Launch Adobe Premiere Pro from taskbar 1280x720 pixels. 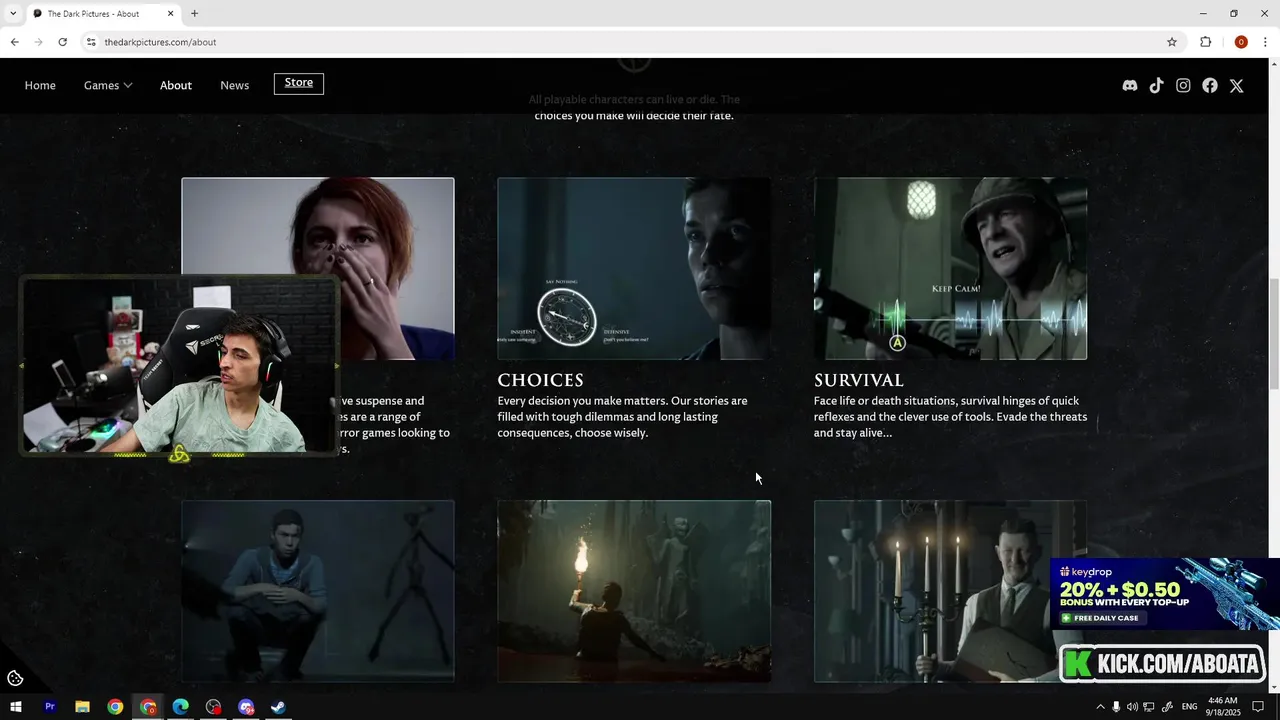point(49,707)
